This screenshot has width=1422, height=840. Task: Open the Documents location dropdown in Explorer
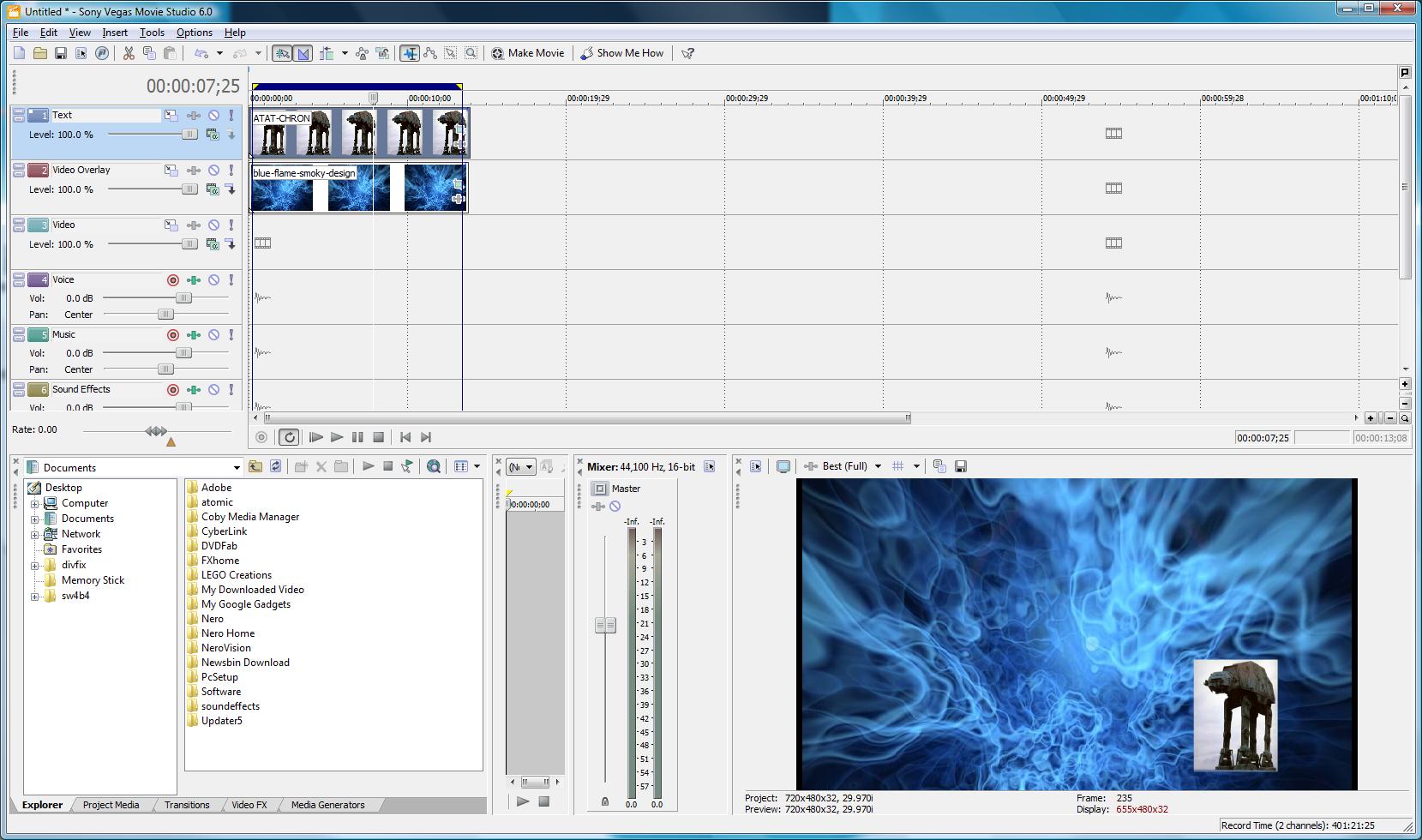coord(237,467)
